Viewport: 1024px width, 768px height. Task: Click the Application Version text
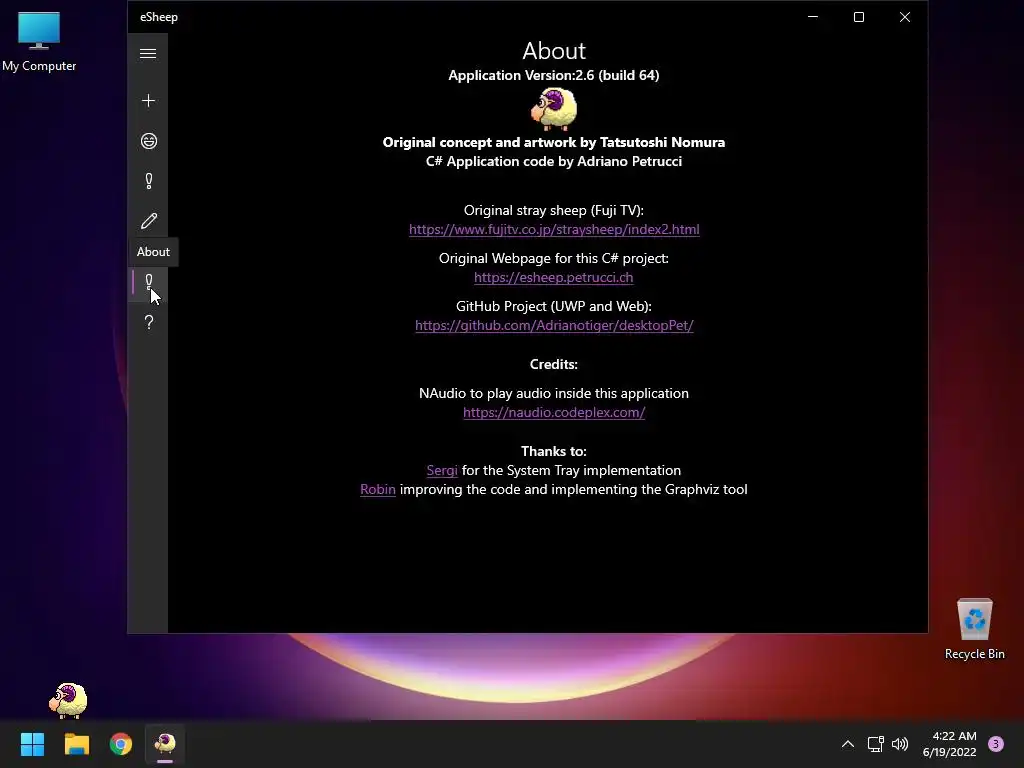coord(554,75)
